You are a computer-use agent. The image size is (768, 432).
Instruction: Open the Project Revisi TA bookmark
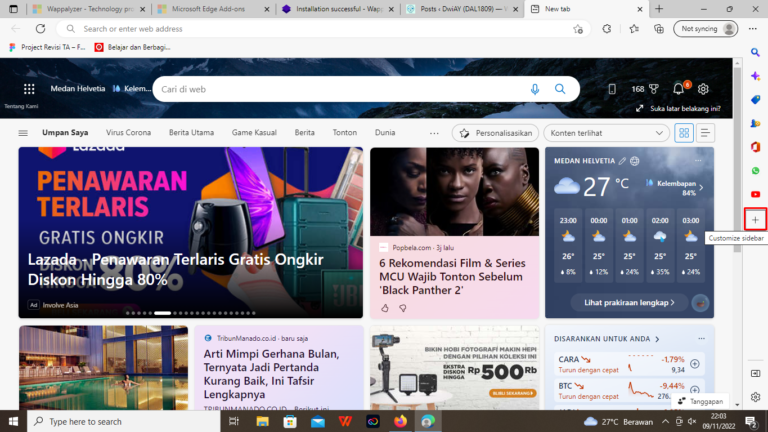point(48,47)
